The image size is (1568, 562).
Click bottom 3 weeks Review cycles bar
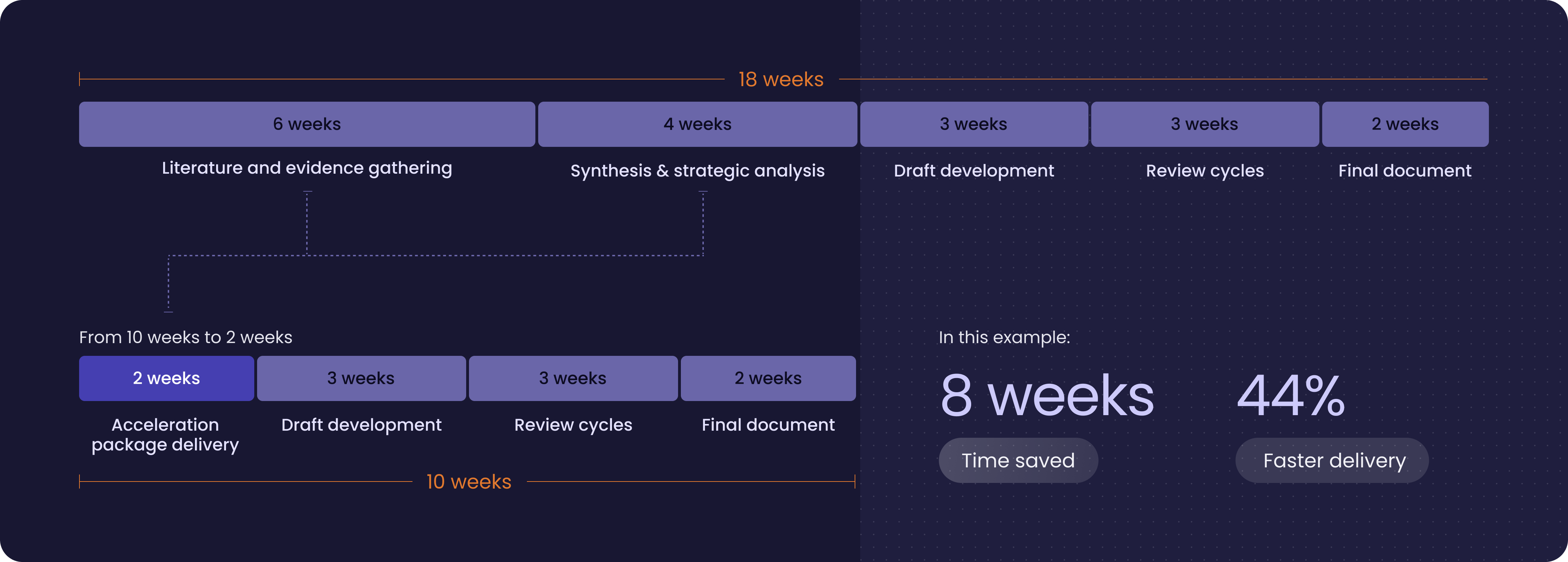pos(573,378)
